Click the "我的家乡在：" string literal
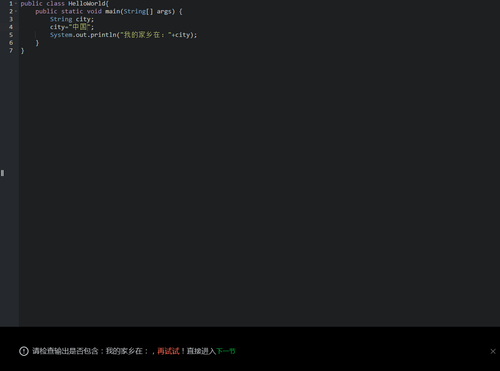This screenshot has width=500, height=371. click(145, 35)
